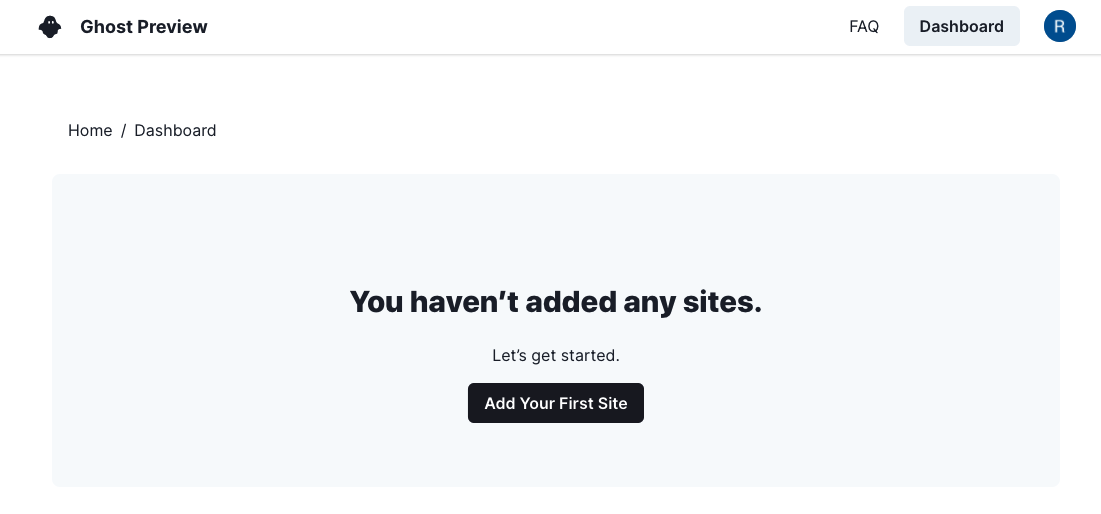Click the word sites in the heading
1101x514 pixels.
click(722, 302)
